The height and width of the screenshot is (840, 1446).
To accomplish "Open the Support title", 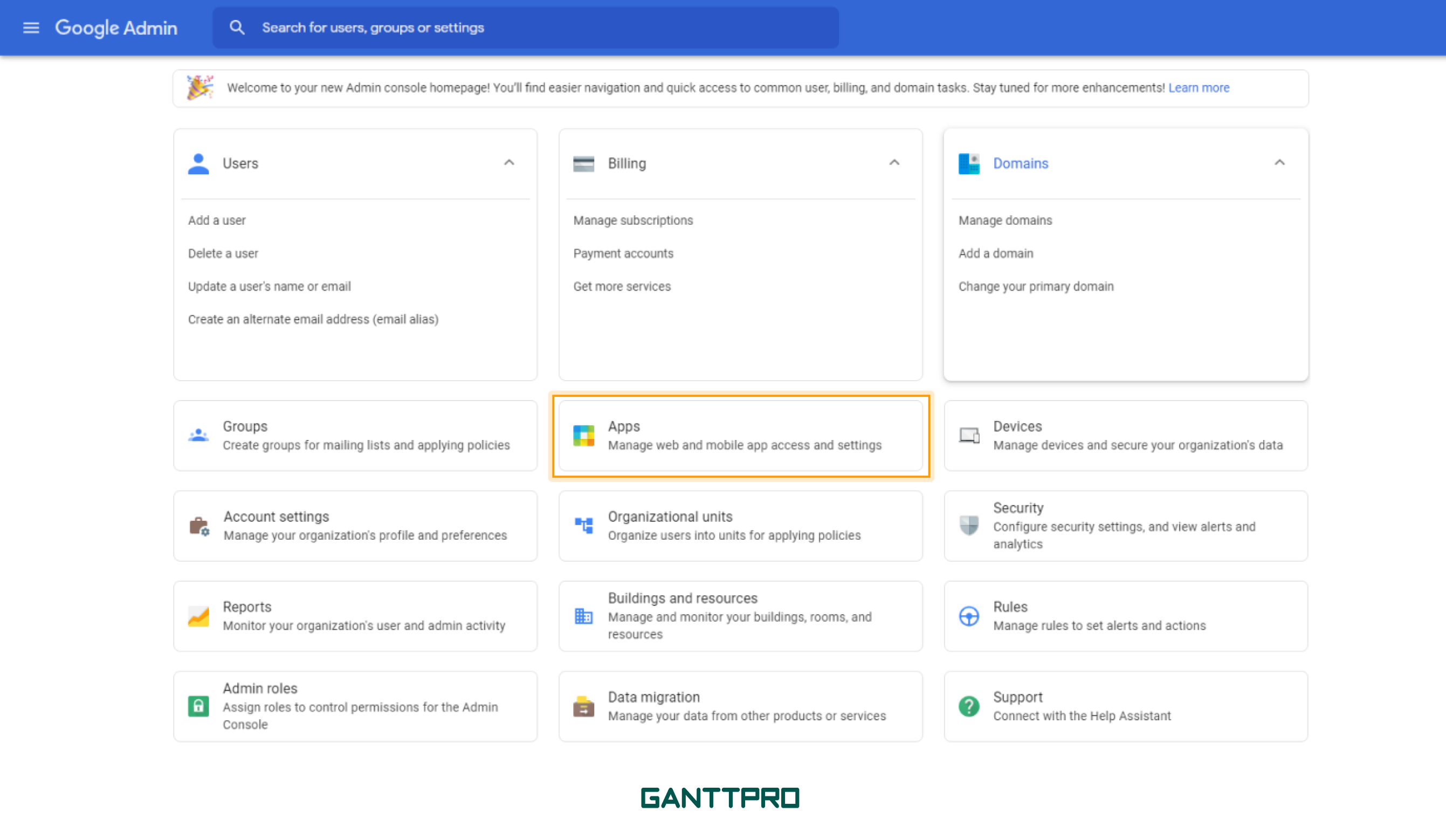I will coord(1018,697).
